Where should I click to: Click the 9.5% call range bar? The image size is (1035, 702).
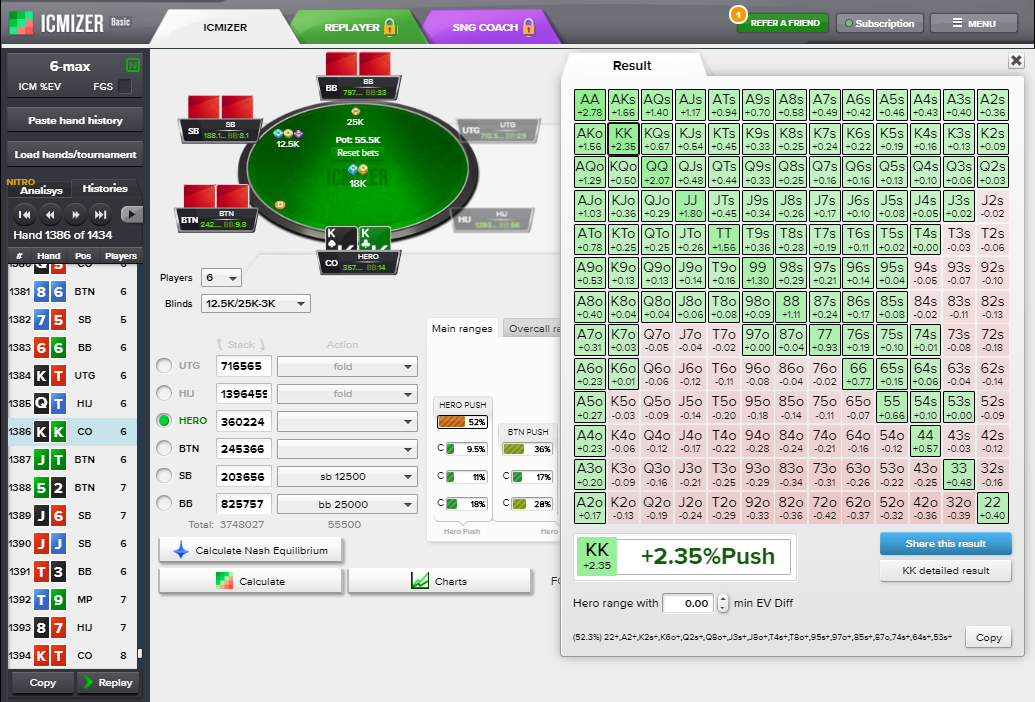point(466,449)
